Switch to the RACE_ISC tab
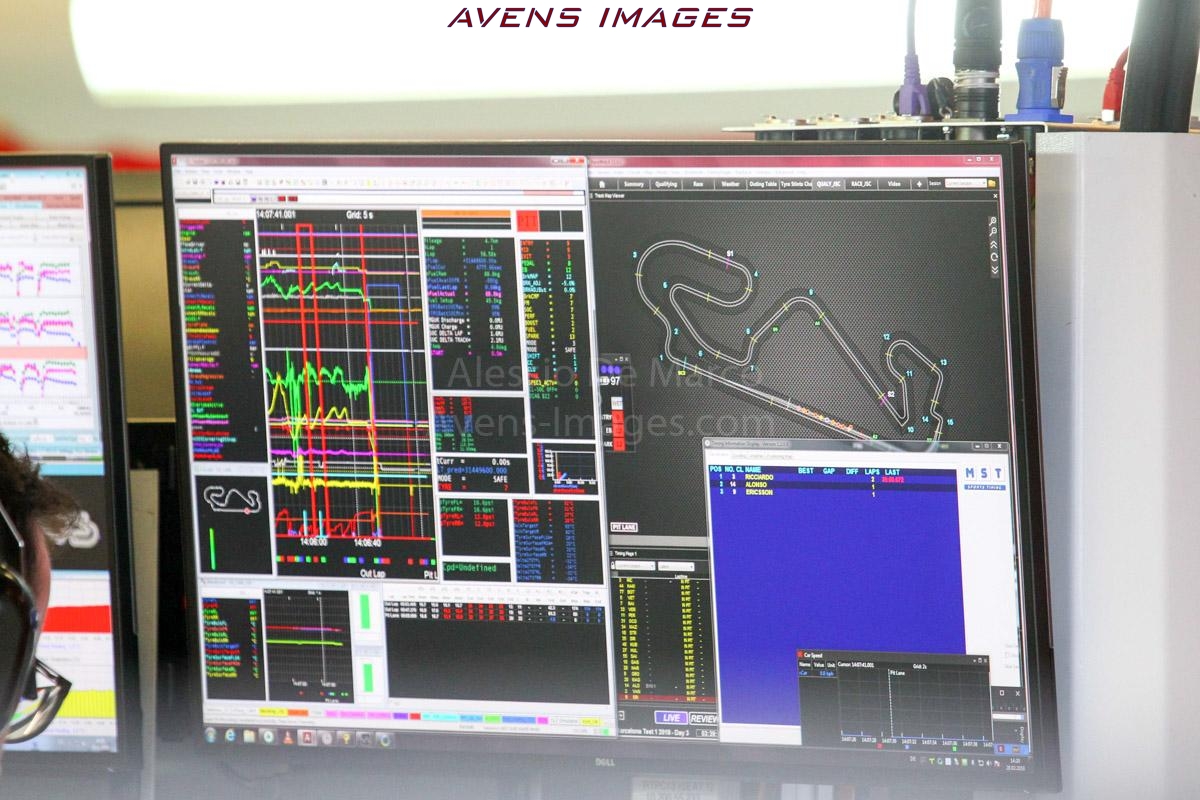Image resolution: width=1200 pixels, height=800 pixels. click(x=861, y=184)
